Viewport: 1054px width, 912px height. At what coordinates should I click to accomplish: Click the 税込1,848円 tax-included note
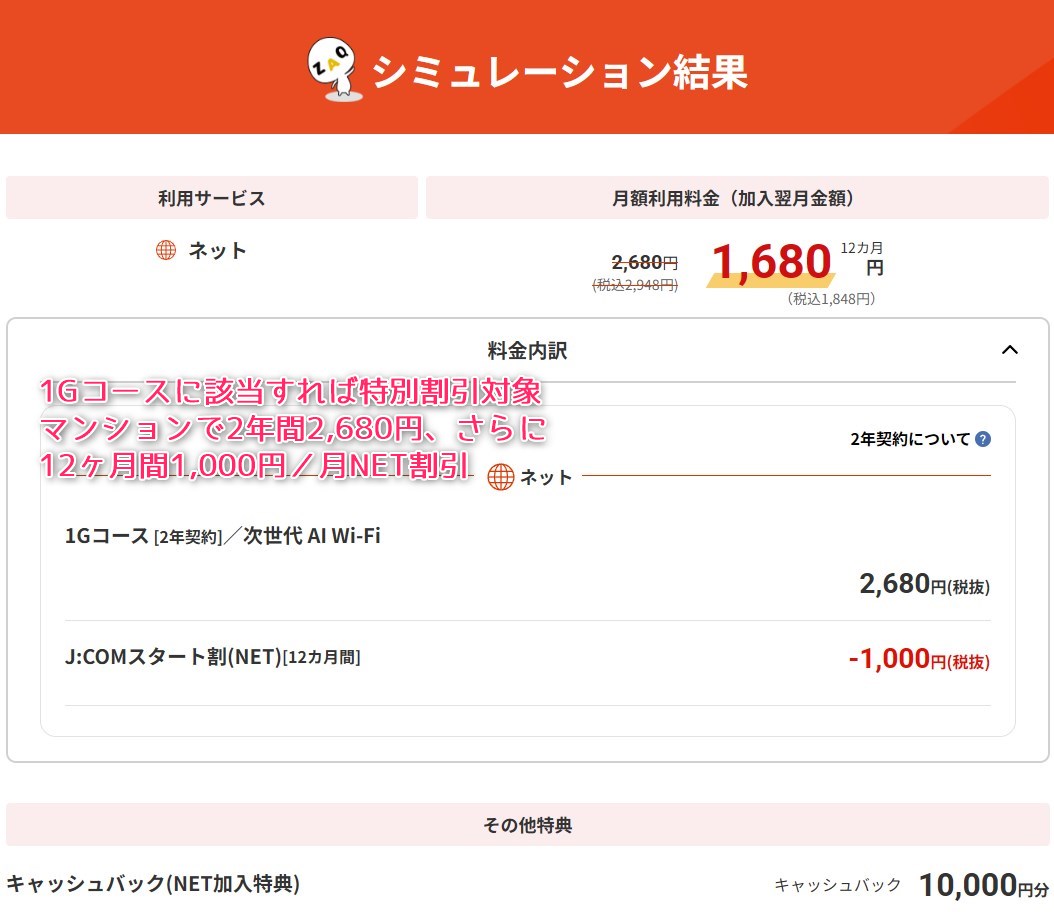[x=830, y=298]
